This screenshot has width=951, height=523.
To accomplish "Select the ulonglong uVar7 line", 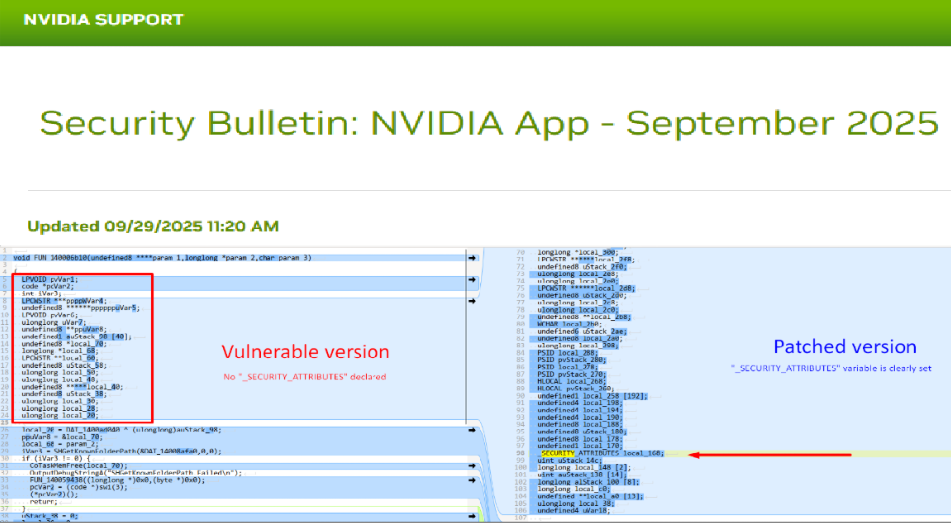I will (x=53, y=323).
